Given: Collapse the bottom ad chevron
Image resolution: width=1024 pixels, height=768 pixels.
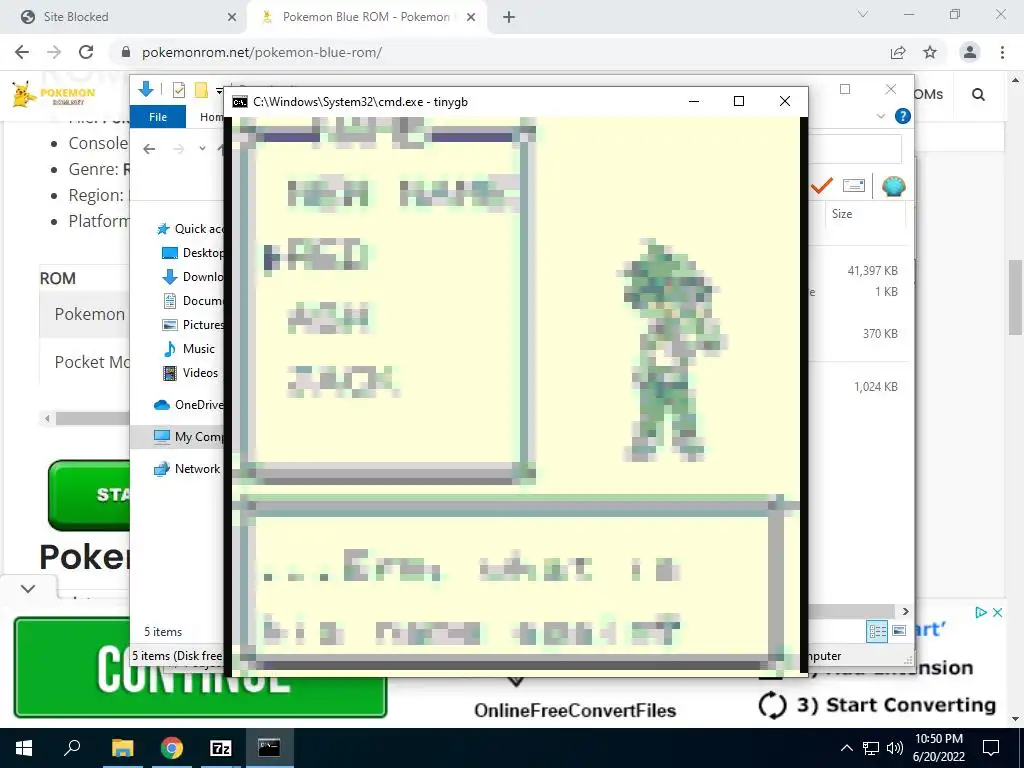Looking at the screenshot, I should coord(28,588).
